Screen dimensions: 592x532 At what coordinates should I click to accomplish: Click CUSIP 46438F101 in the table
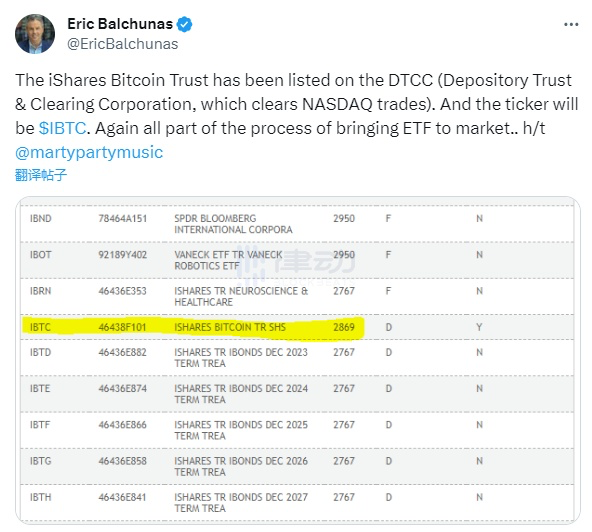122,327
